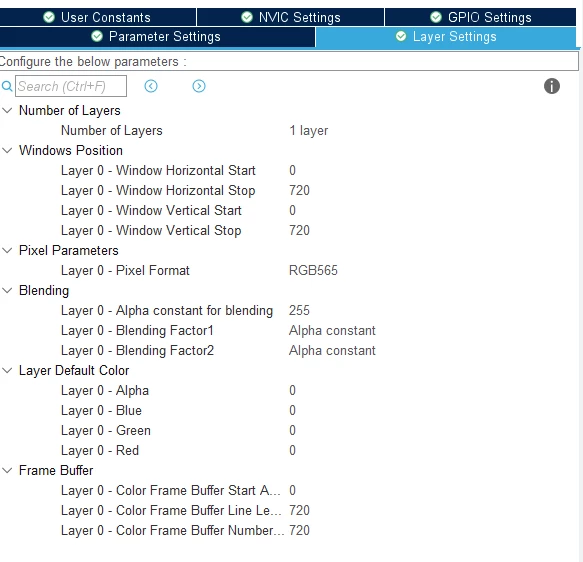Select the Layer Settings tab
The width and height of the screenshot is (583, 562).
tap(446, 36)
